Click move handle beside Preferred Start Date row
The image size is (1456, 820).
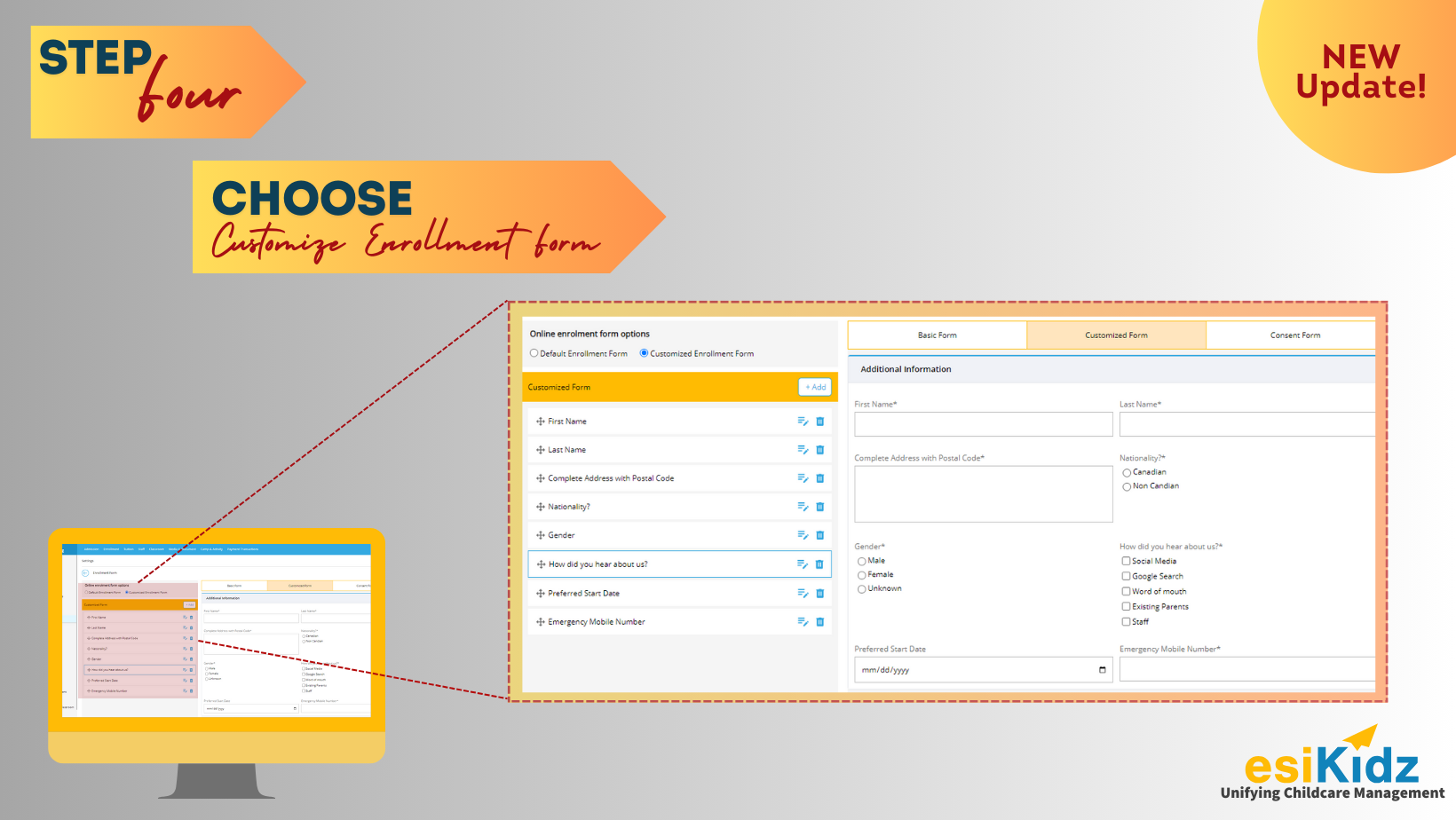tap(541, 594)
